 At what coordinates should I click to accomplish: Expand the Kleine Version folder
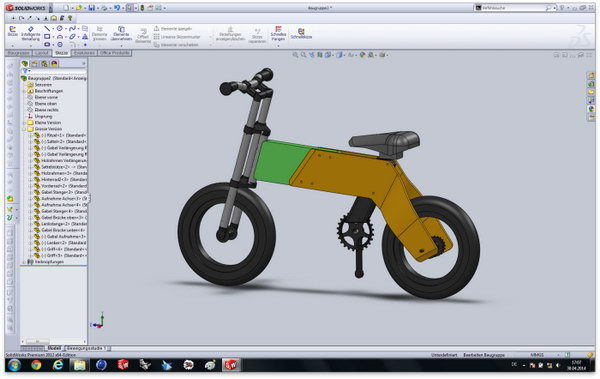coord(24,123)
